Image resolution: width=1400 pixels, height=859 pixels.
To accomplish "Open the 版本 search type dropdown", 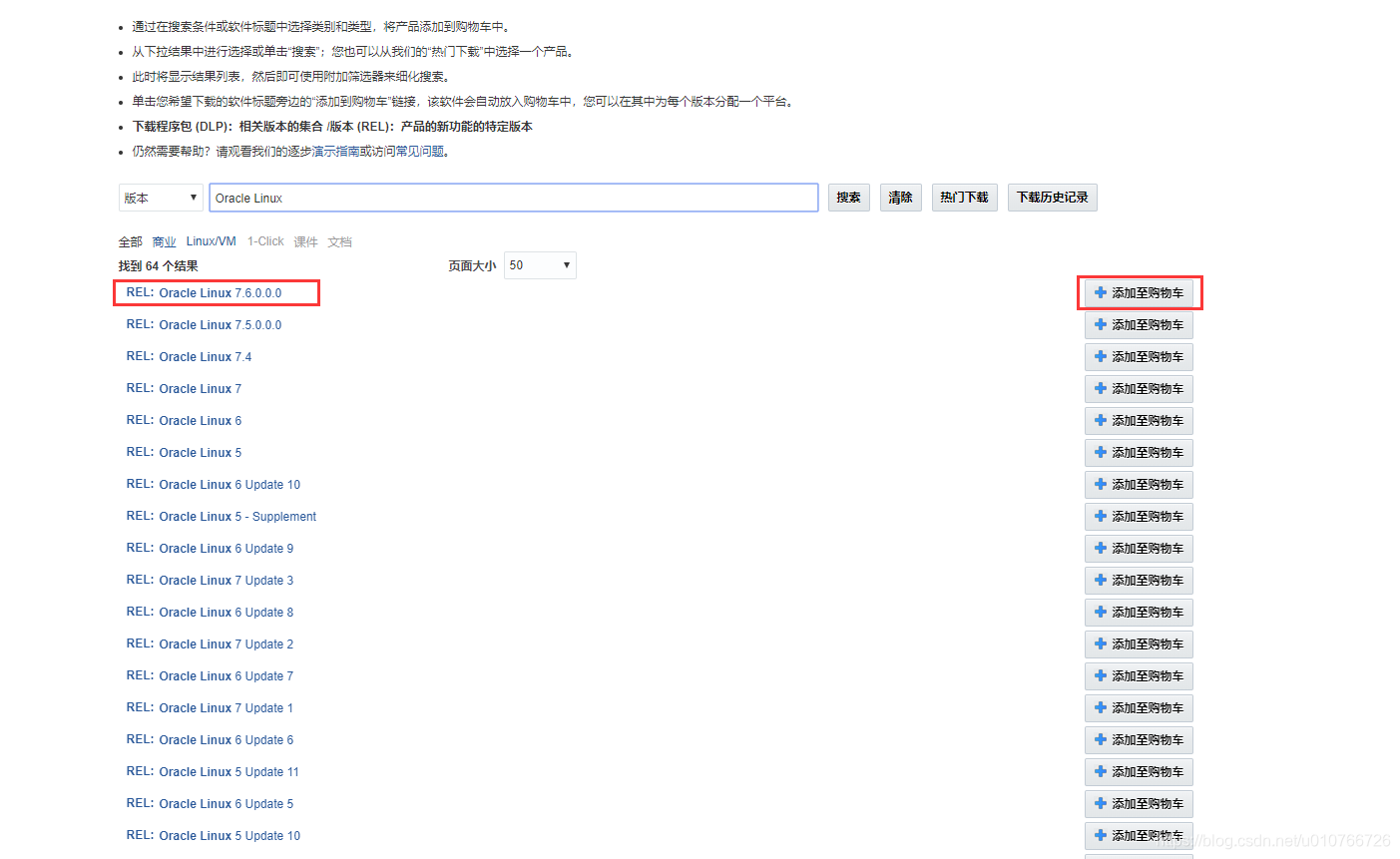I will coord(161,198).
